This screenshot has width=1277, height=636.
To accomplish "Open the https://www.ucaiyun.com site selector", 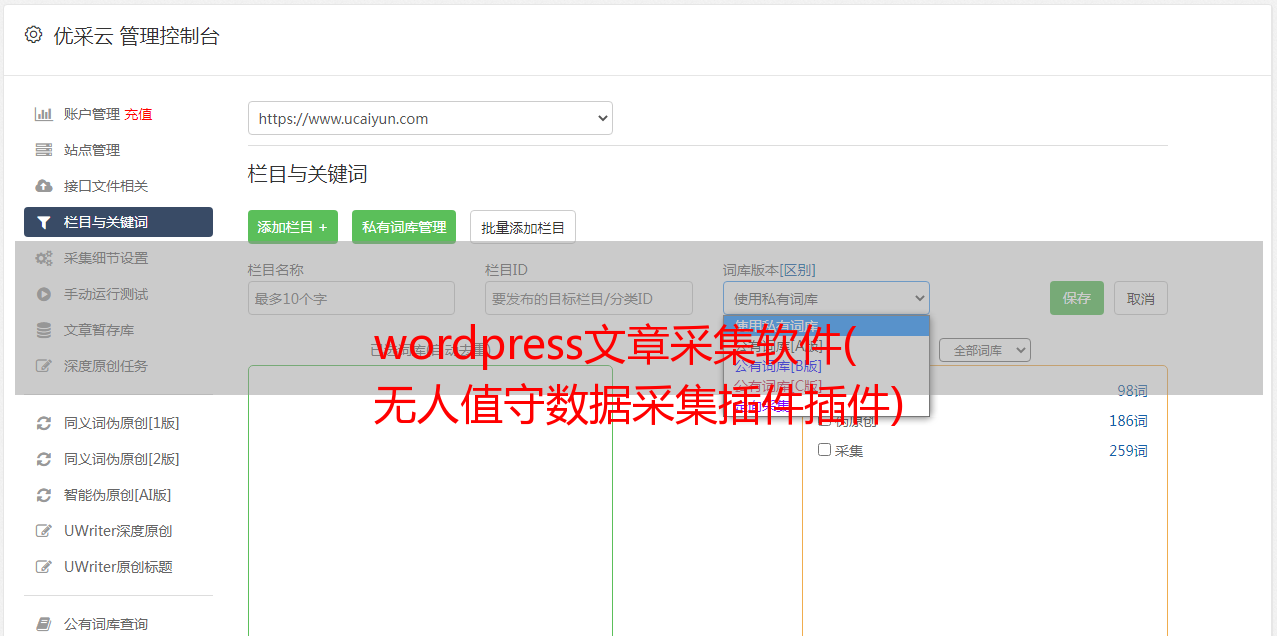I will click(430, 118).
